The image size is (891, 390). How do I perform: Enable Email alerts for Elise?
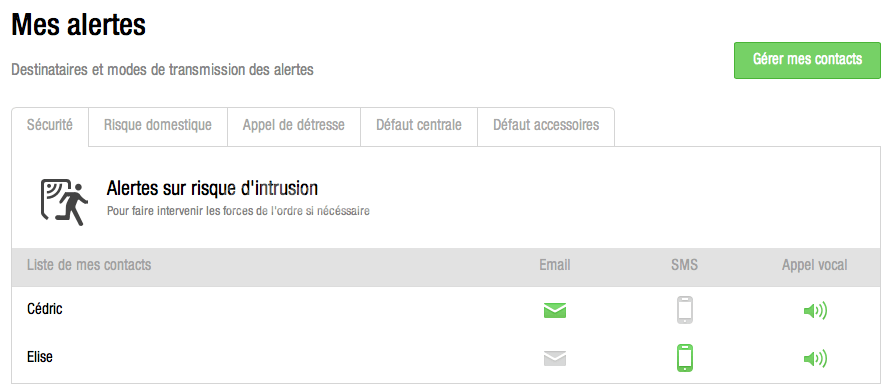(555, 358)
